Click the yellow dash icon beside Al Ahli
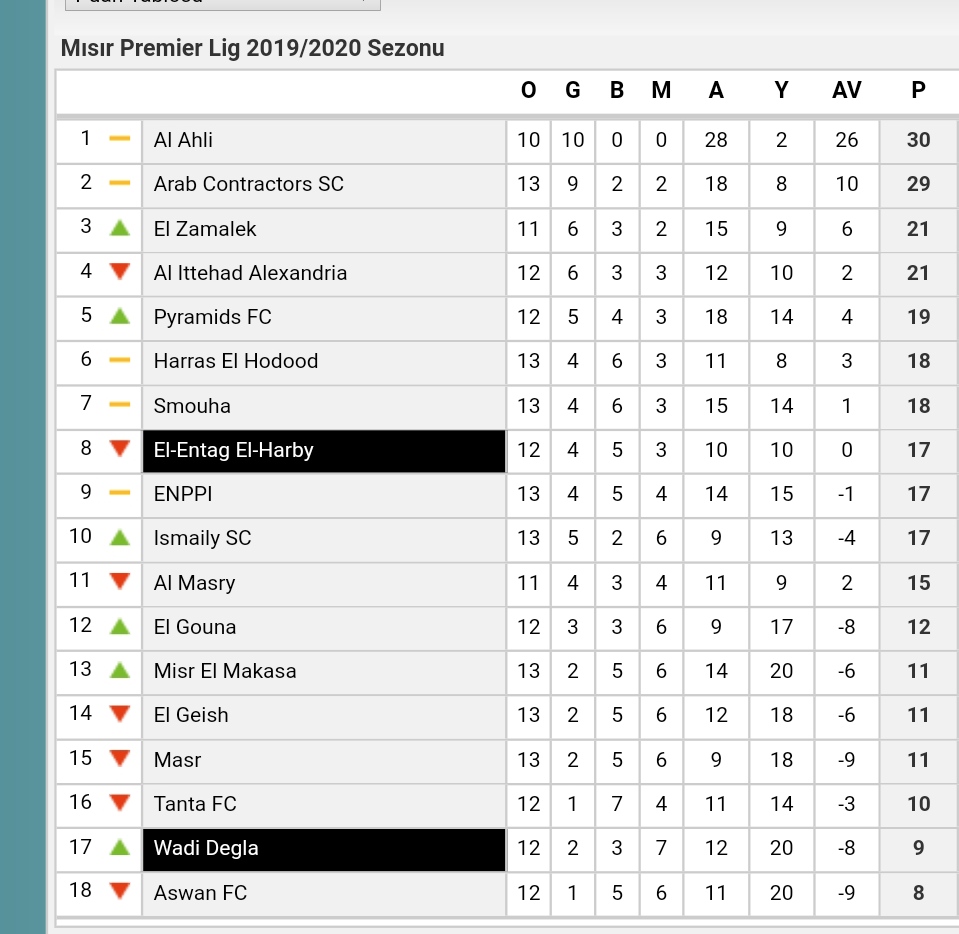 pyautogui.click(x=120, y=139)
